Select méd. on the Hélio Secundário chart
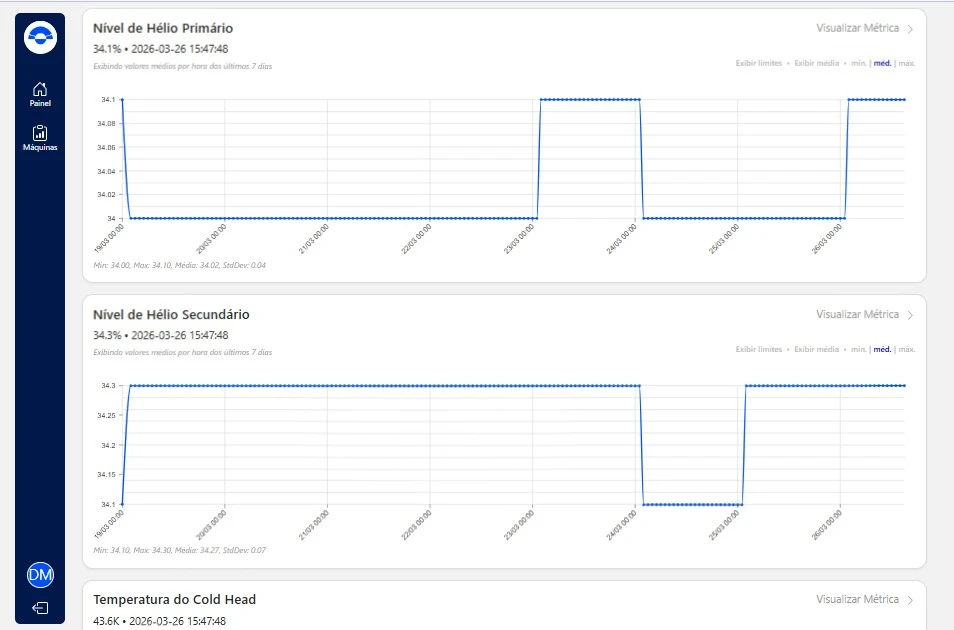Image resolution: width=954 pixels, height=630 pixels. click(882, 349)
